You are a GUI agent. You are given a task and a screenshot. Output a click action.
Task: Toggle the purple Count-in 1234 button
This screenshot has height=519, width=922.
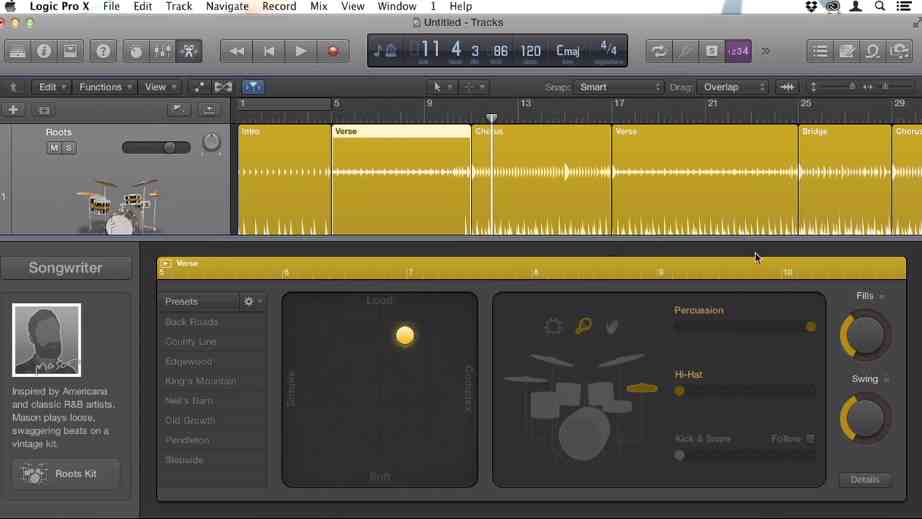click(738, 51)
